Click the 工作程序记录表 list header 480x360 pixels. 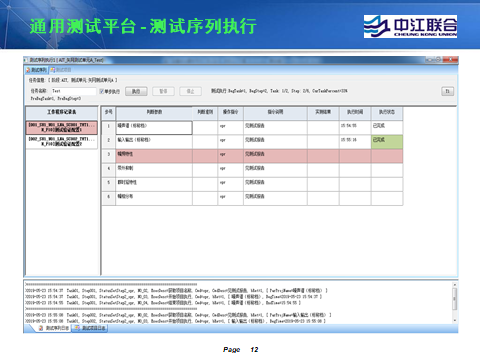[62, 112]
